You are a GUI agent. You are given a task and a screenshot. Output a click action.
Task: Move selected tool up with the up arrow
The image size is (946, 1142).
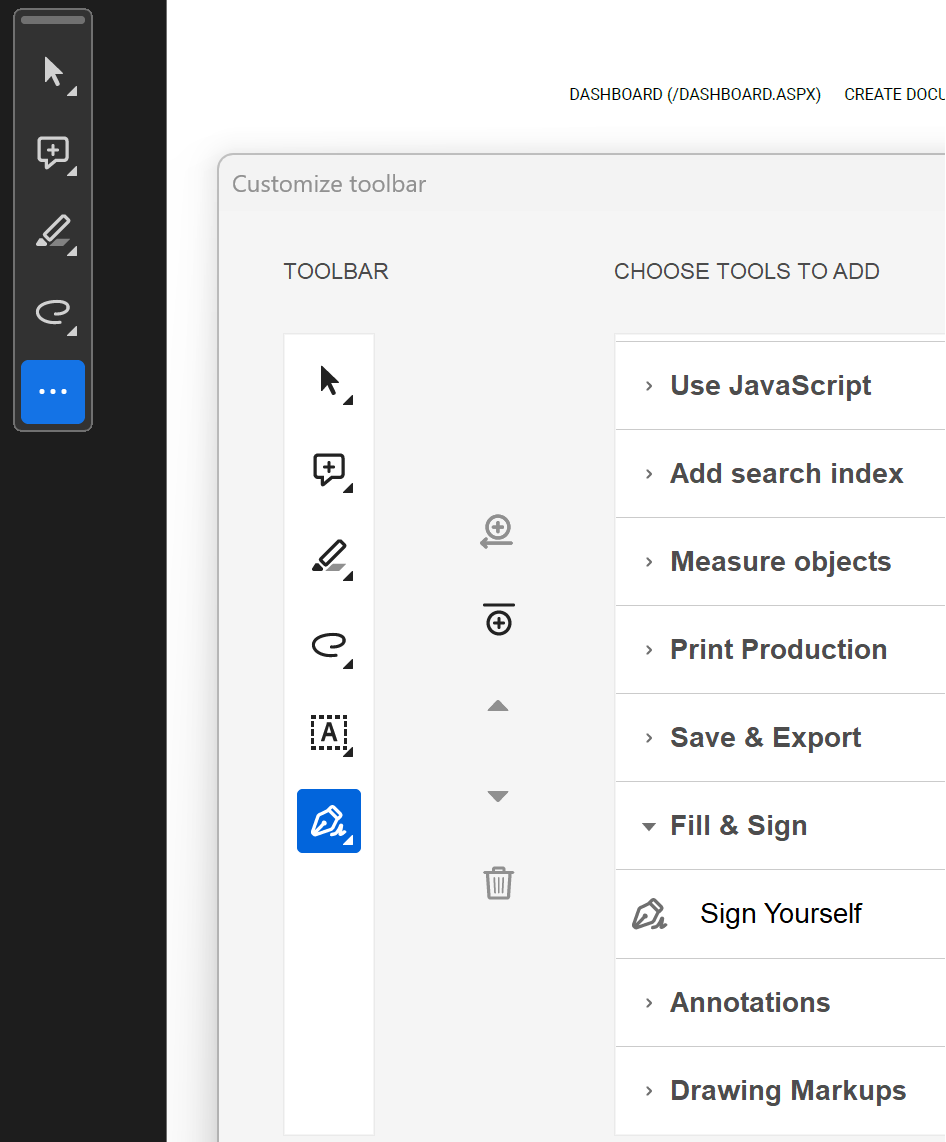coord(497,706)
